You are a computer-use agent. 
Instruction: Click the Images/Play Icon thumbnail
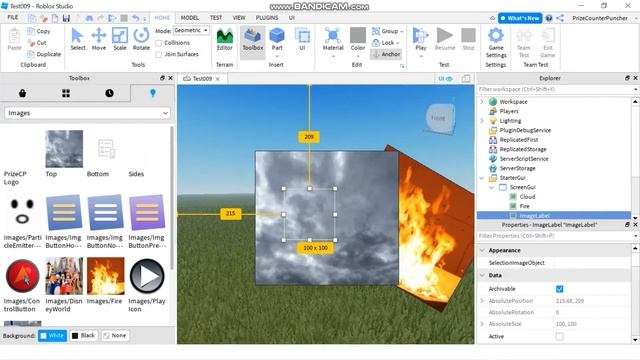(x=147, y=276)
